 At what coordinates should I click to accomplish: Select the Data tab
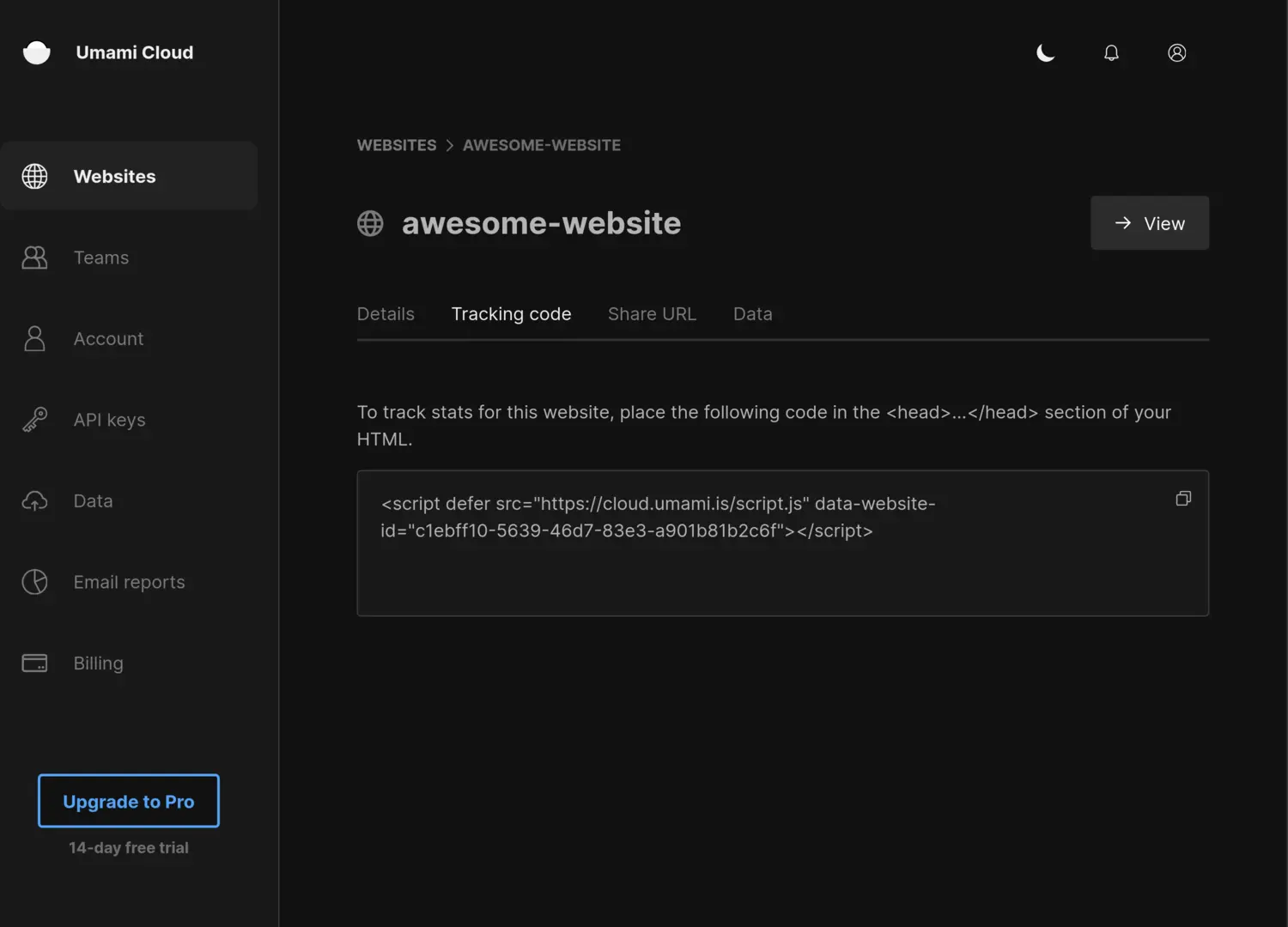pyautogui.click(x=752, y=313)
